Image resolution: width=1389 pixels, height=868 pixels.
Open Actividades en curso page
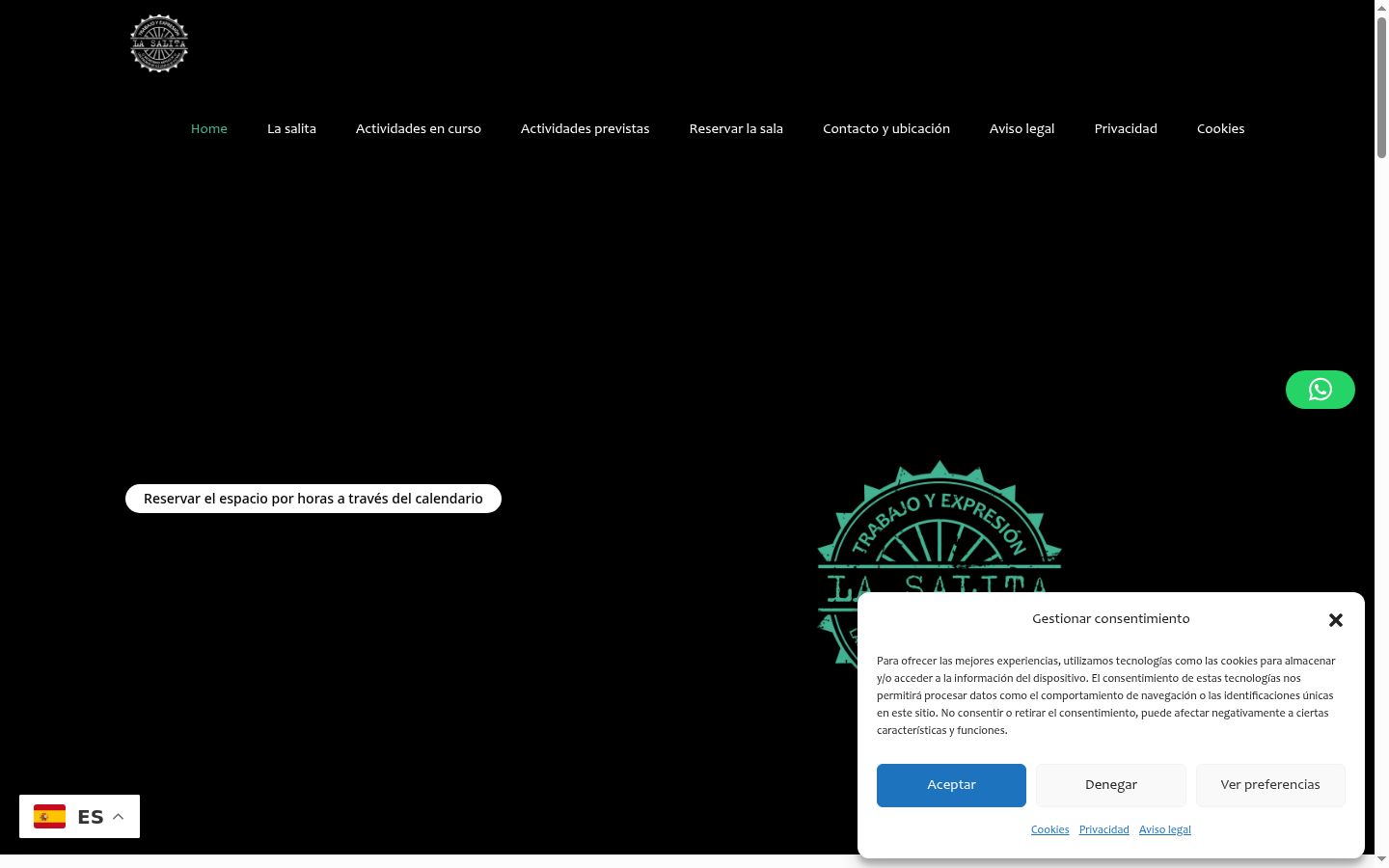[419, 128]
